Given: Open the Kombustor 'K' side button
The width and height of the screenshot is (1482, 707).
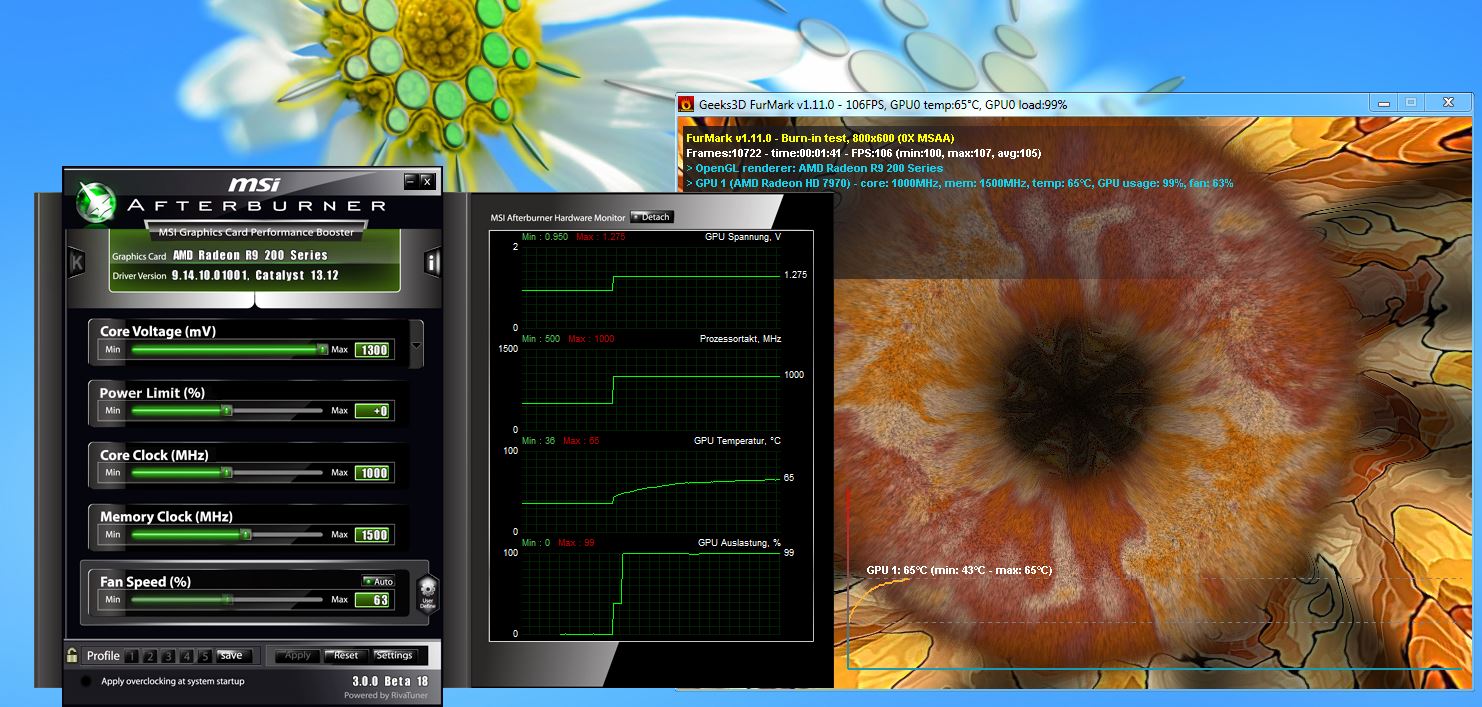Looking at the screenshot, I should [76, 262].
